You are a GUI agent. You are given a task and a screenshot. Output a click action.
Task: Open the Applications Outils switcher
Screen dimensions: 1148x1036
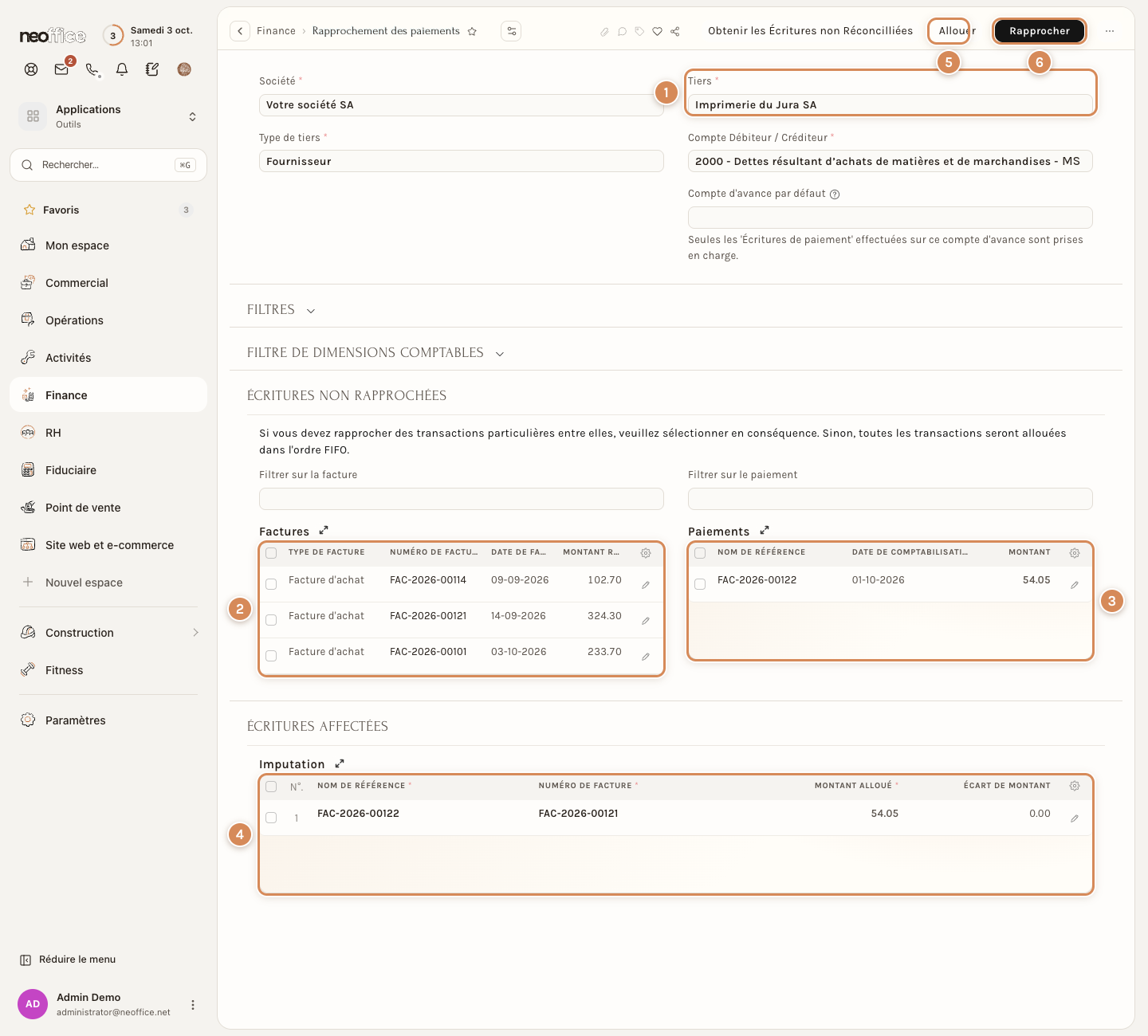(108, 116)
